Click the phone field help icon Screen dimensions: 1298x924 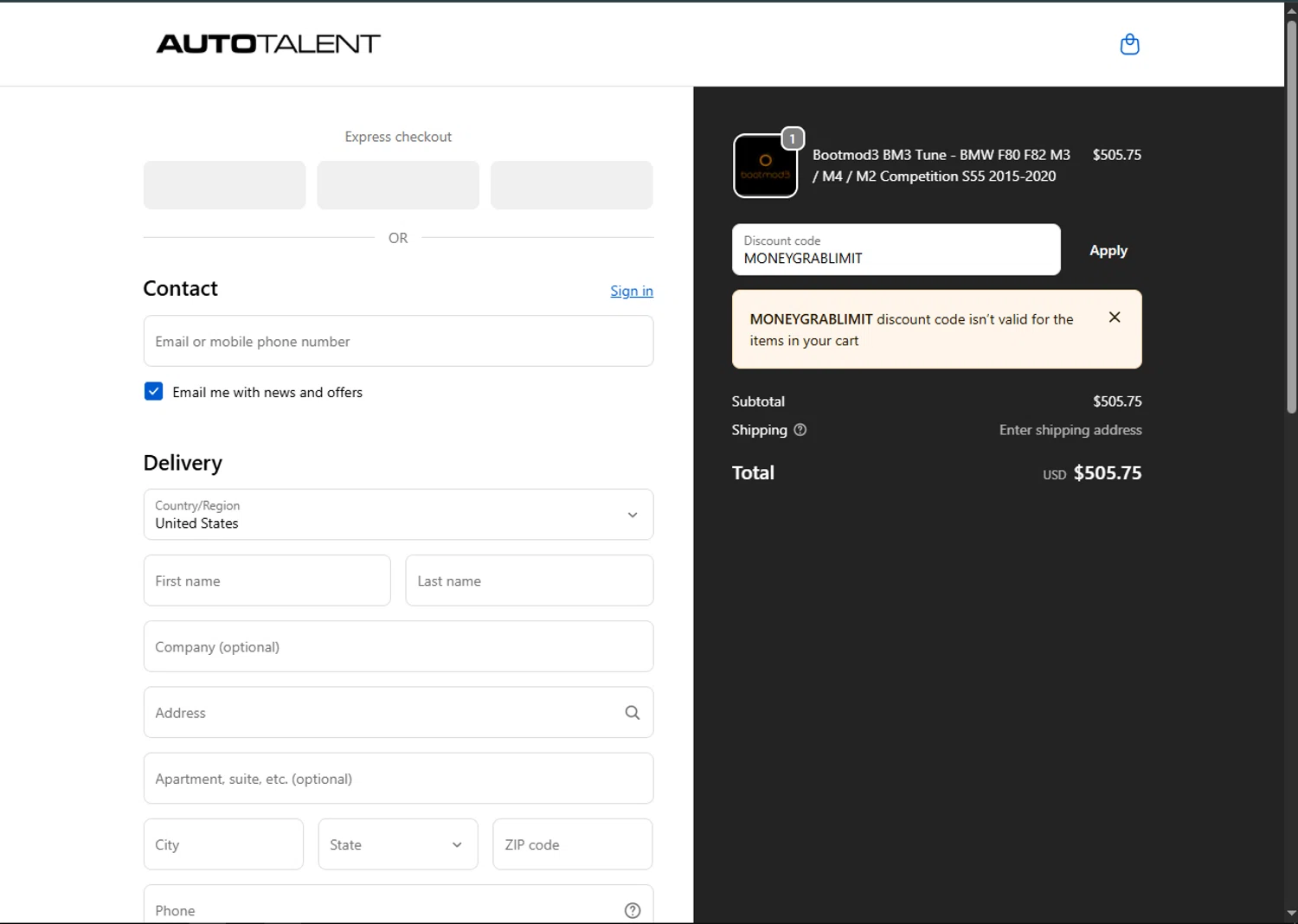[633, 910]
